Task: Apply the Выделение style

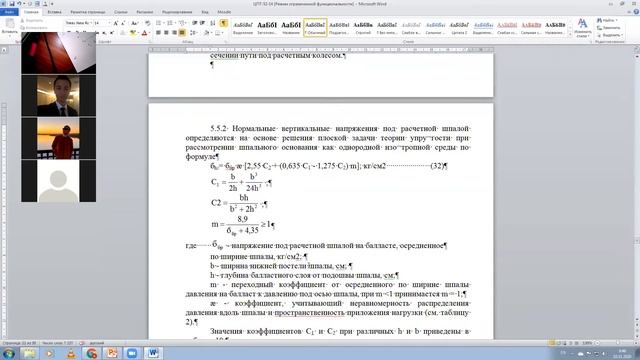Action: pos(243,27)
